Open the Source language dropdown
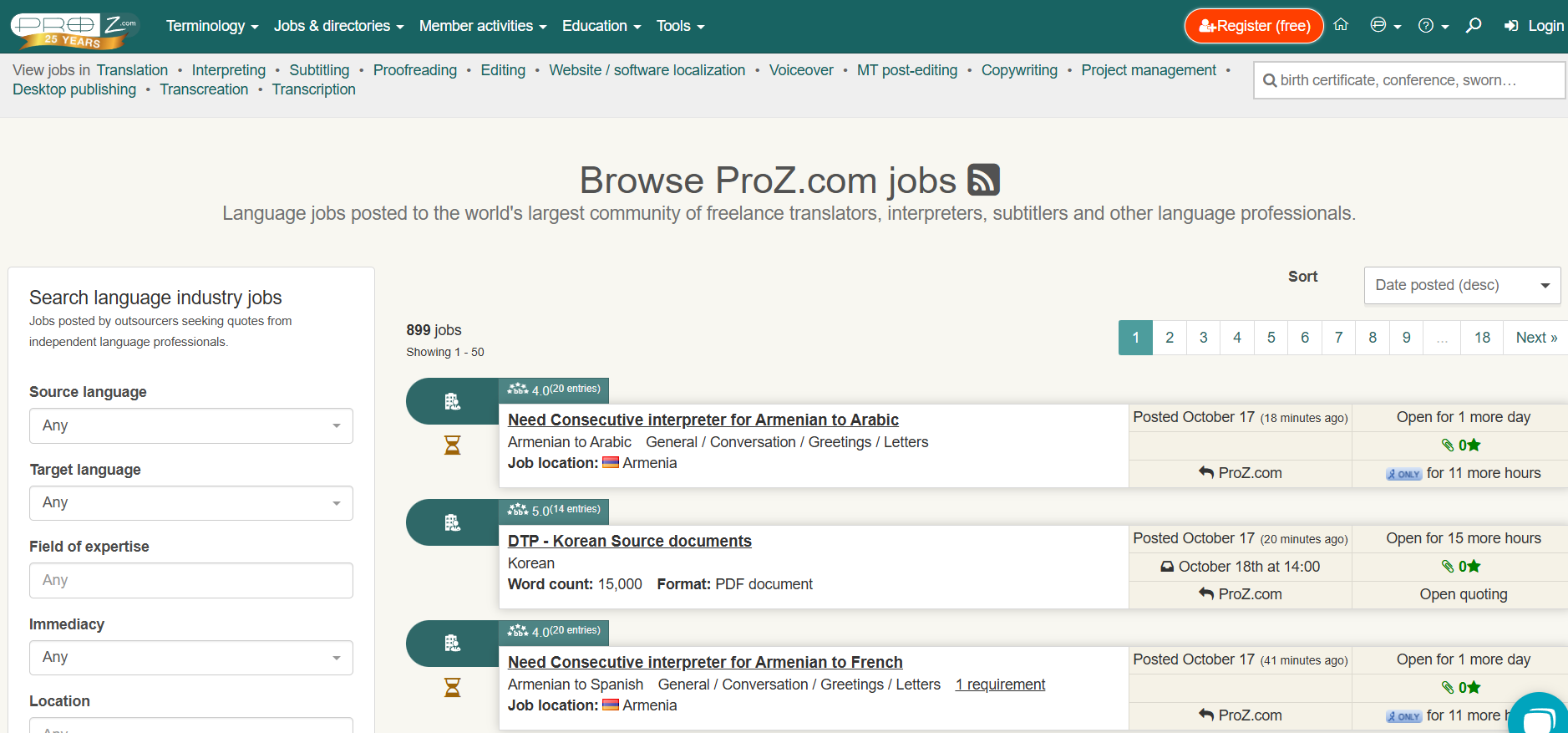This screenshot has height=733, width=1568. [x=191, y=425]
